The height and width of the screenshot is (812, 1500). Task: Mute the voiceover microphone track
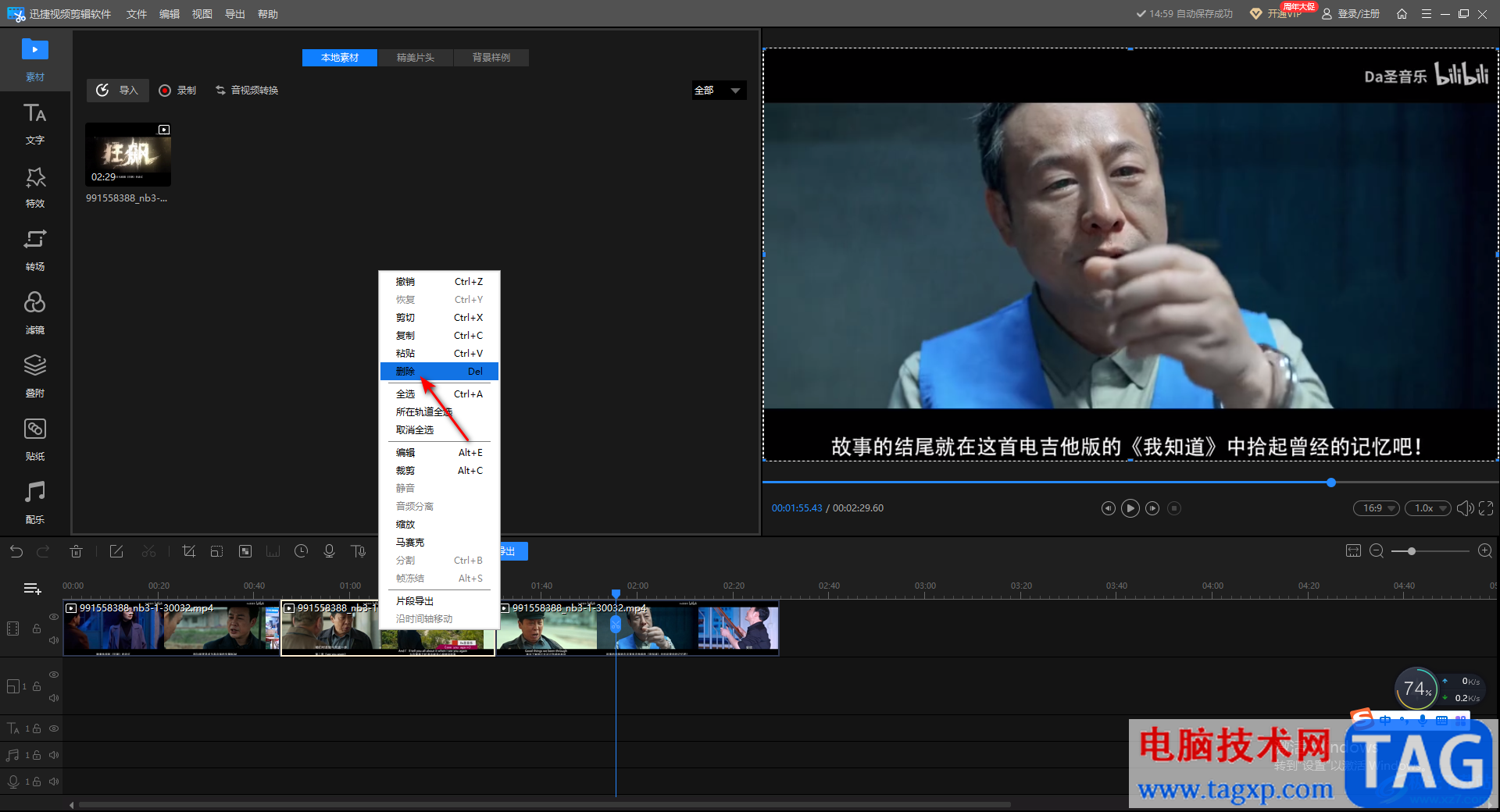tap(54, 782)
